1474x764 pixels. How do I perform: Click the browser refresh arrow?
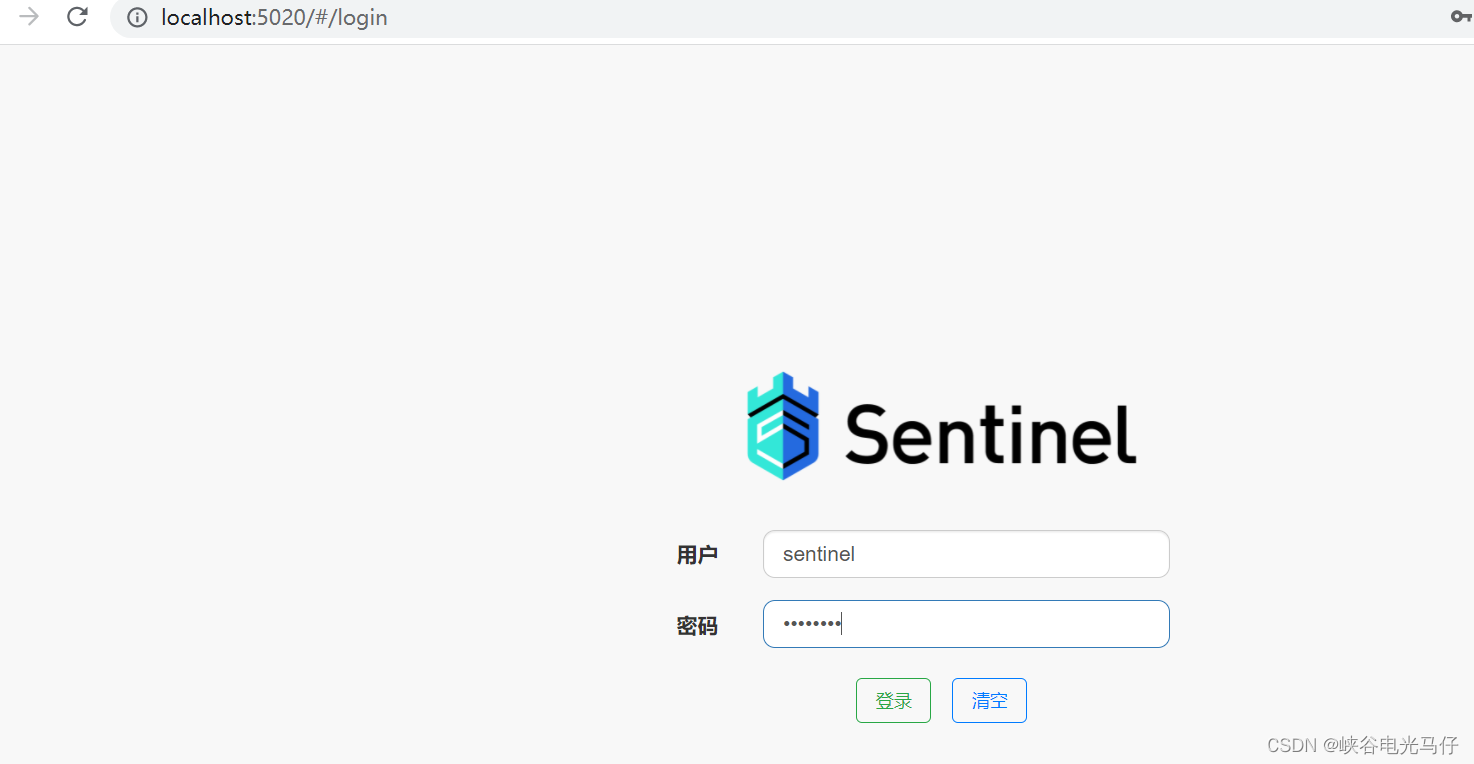pos(77,17)
